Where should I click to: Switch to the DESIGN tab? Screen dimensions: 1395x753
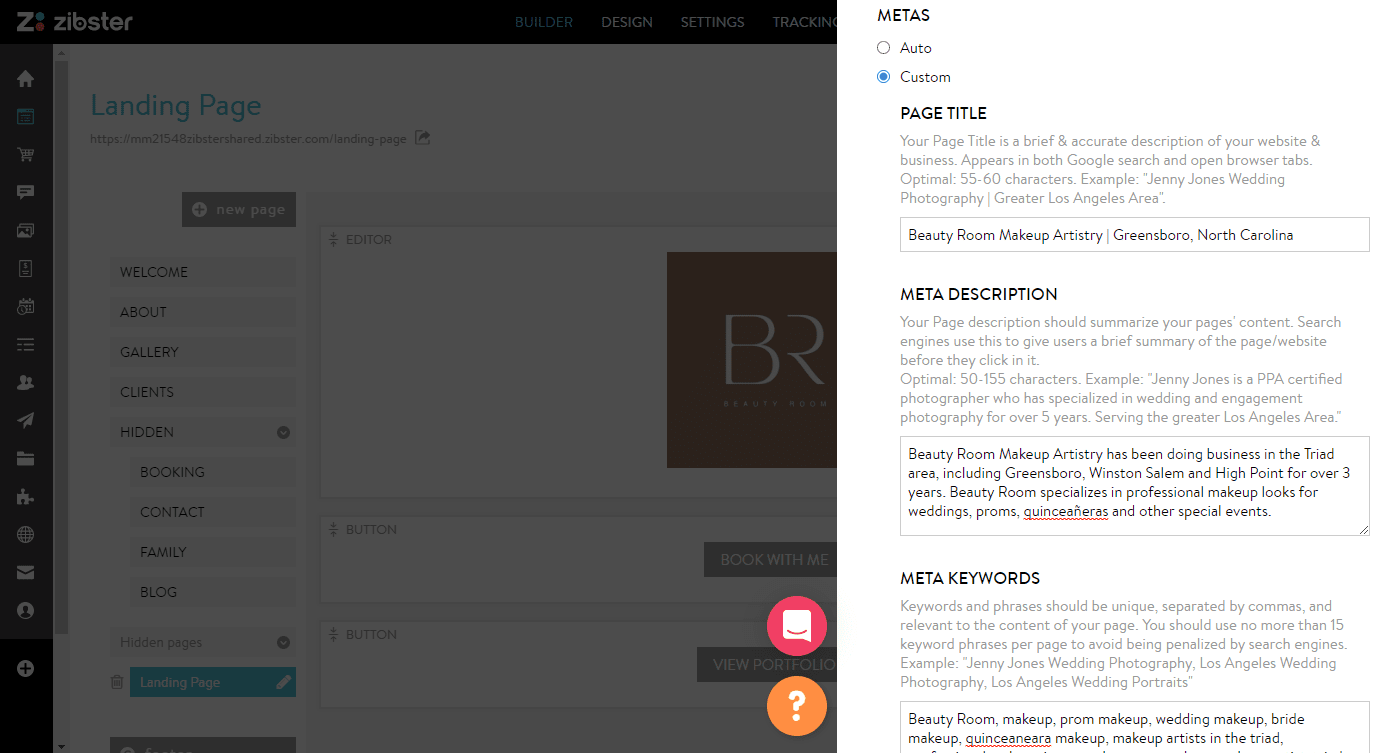click(627, 21)
